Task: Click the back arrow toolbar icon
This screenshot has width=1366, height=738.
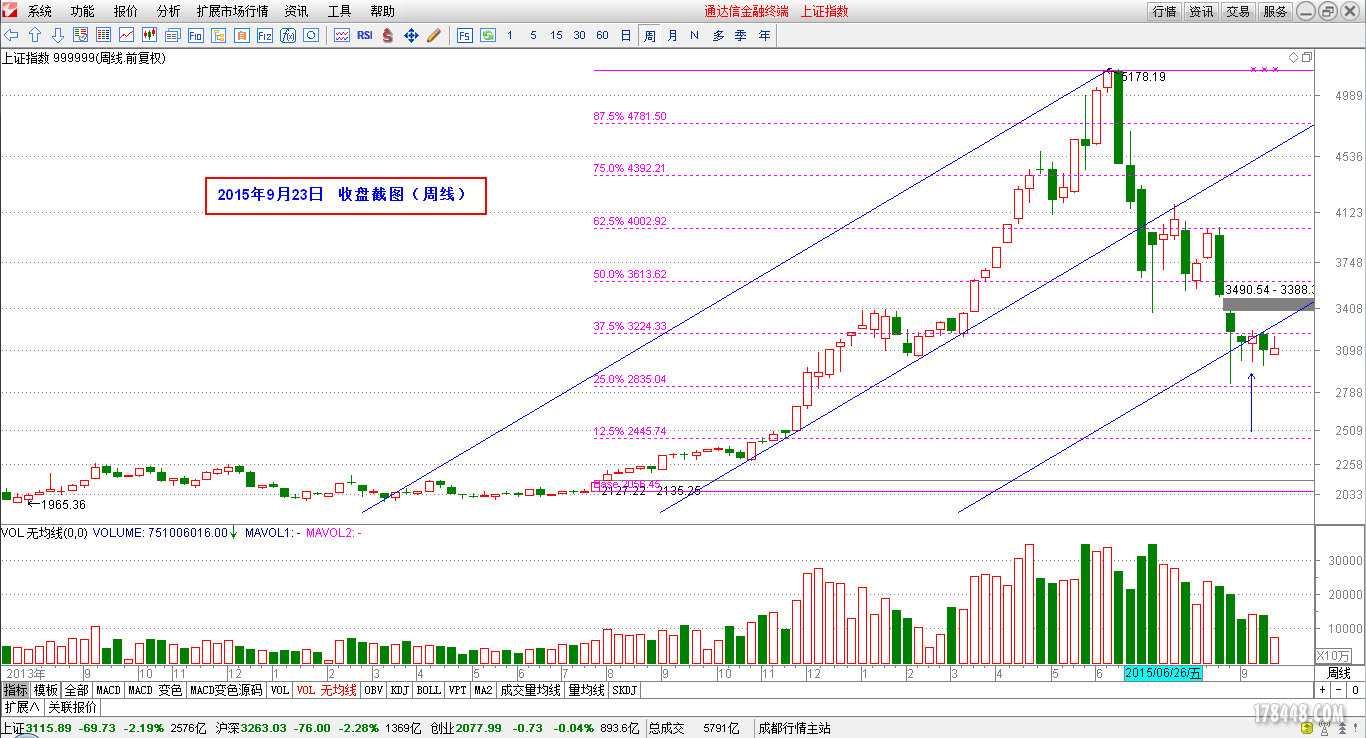Action: [12, 35]
